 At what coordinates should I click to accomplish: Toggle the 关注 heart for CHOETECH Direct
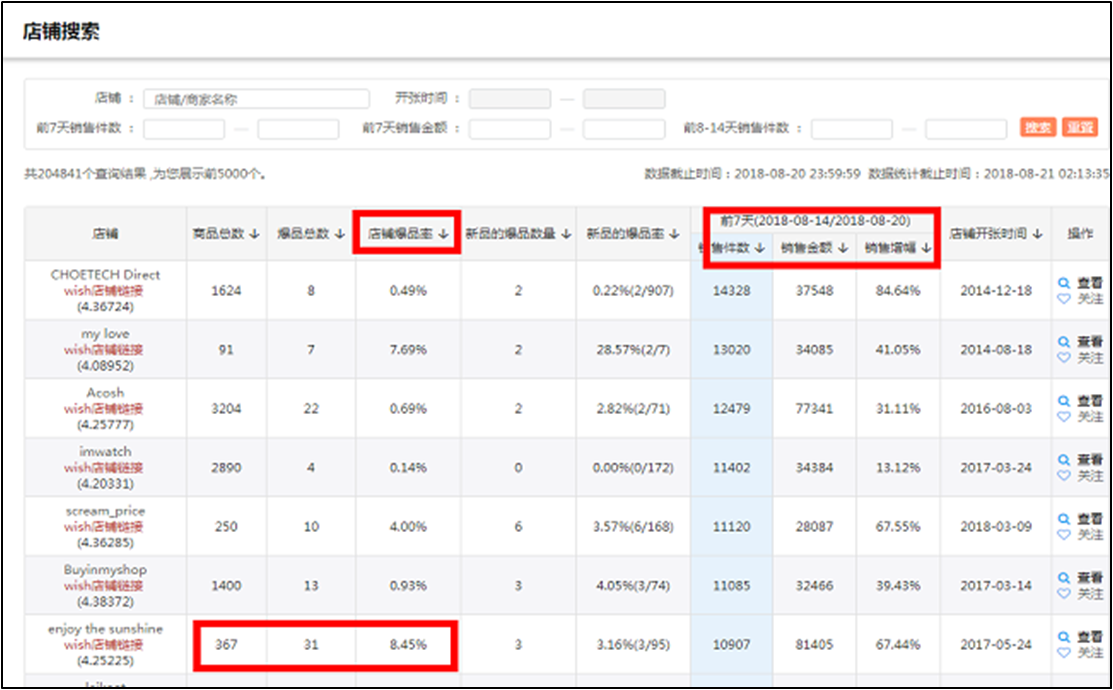tap(1064, 298)
